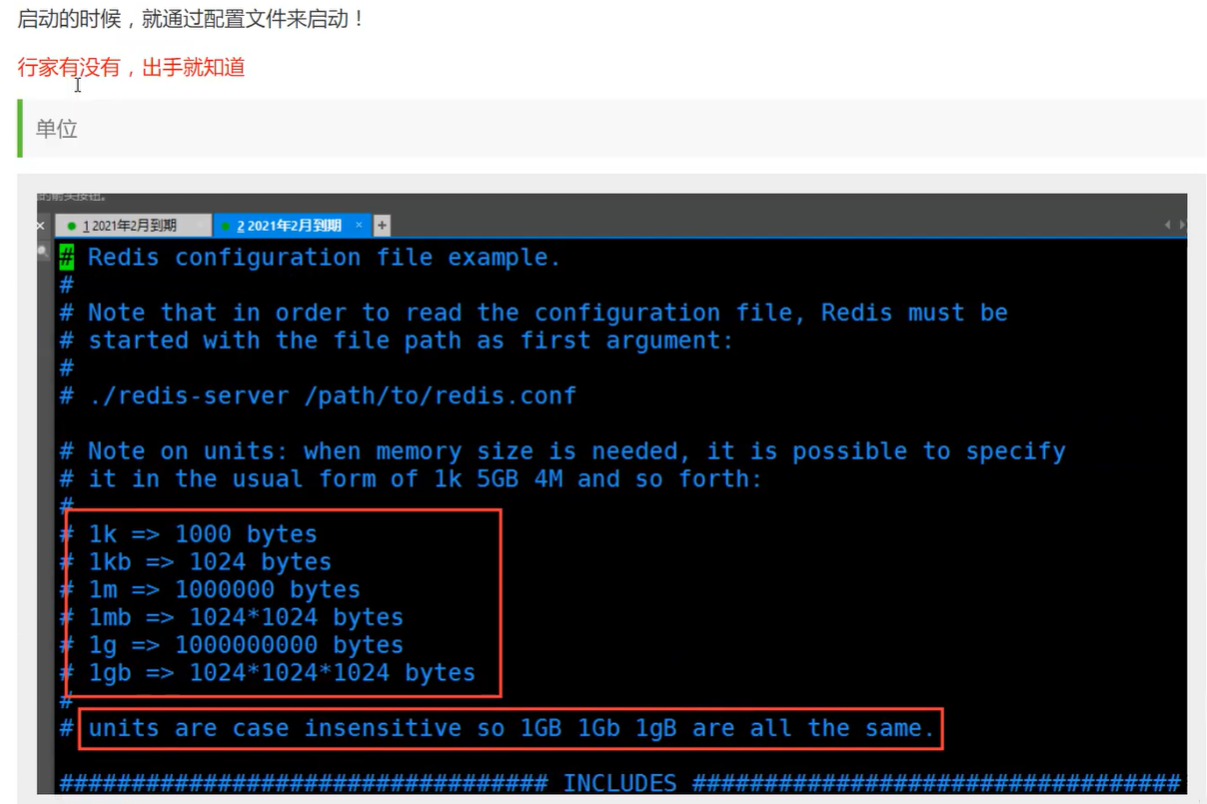The height and width of the screenshot is (804, 1207).
Task: Click the right tab-scroll arrow
Action: (1181, 226)
